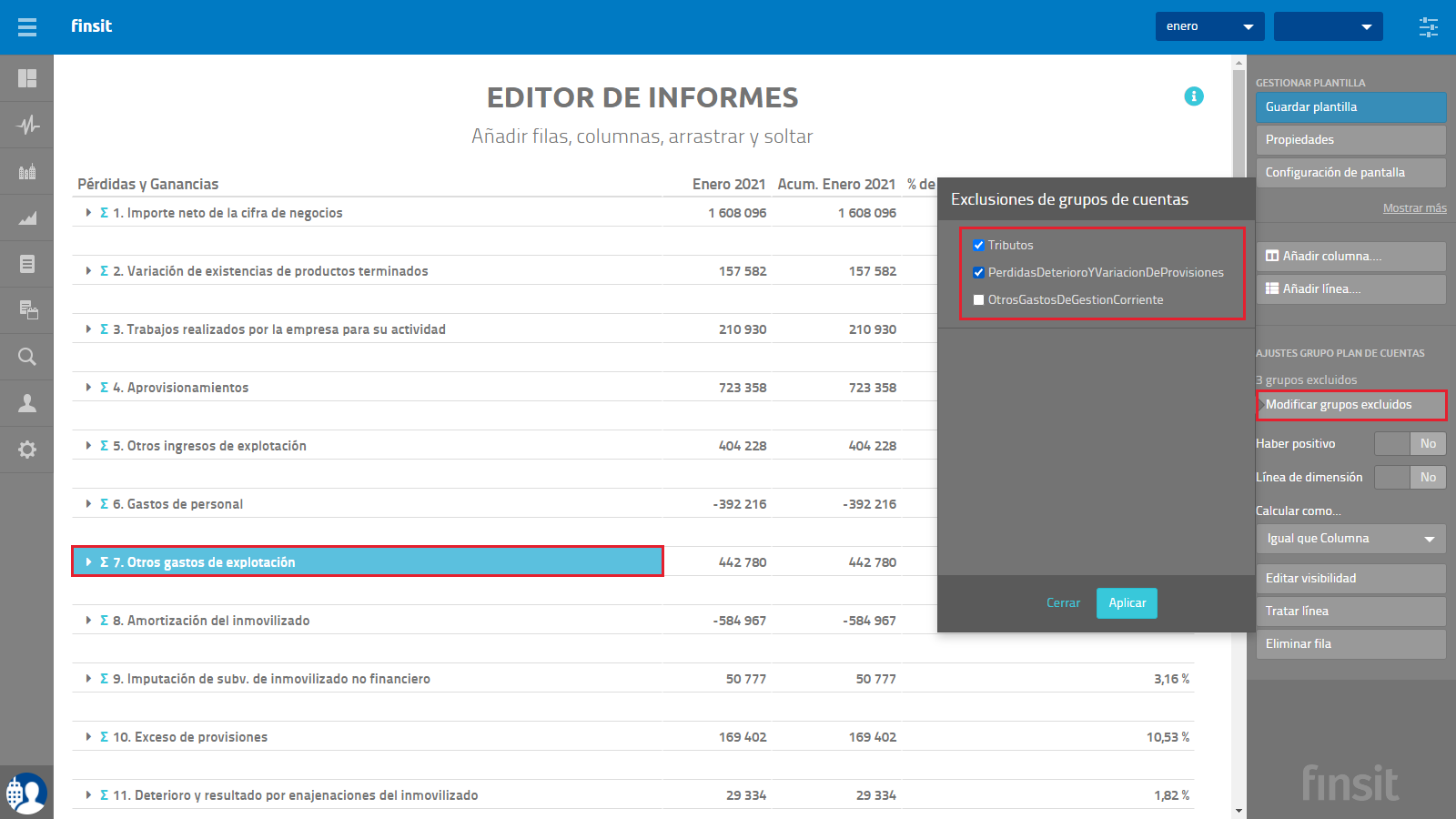1456x819 pixels.
Task: Open the enero month dropdown
Action: 1209,26
